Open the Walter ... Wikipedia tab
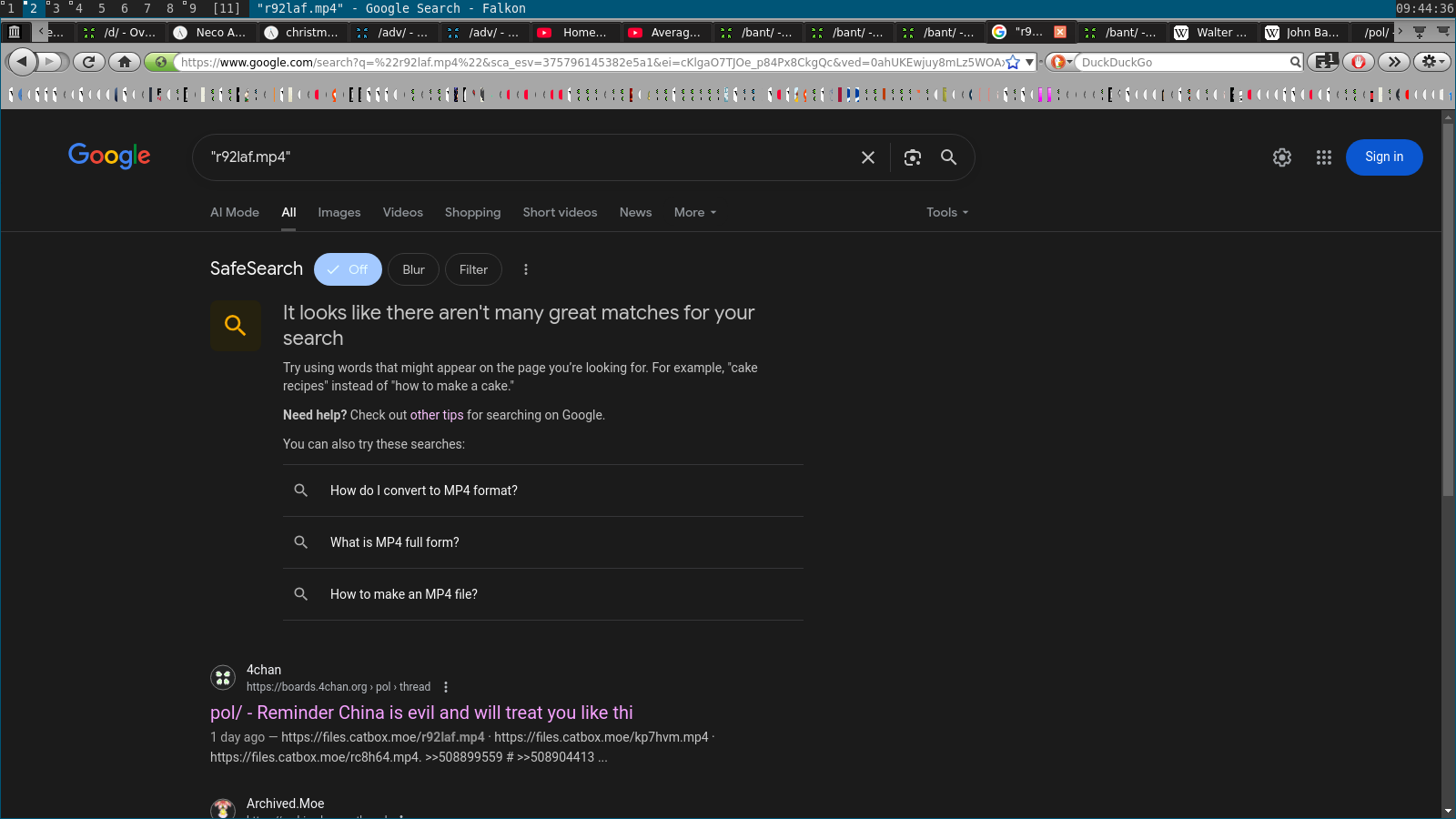The height and width of the screenshot is (819, 1456). 1212,32
